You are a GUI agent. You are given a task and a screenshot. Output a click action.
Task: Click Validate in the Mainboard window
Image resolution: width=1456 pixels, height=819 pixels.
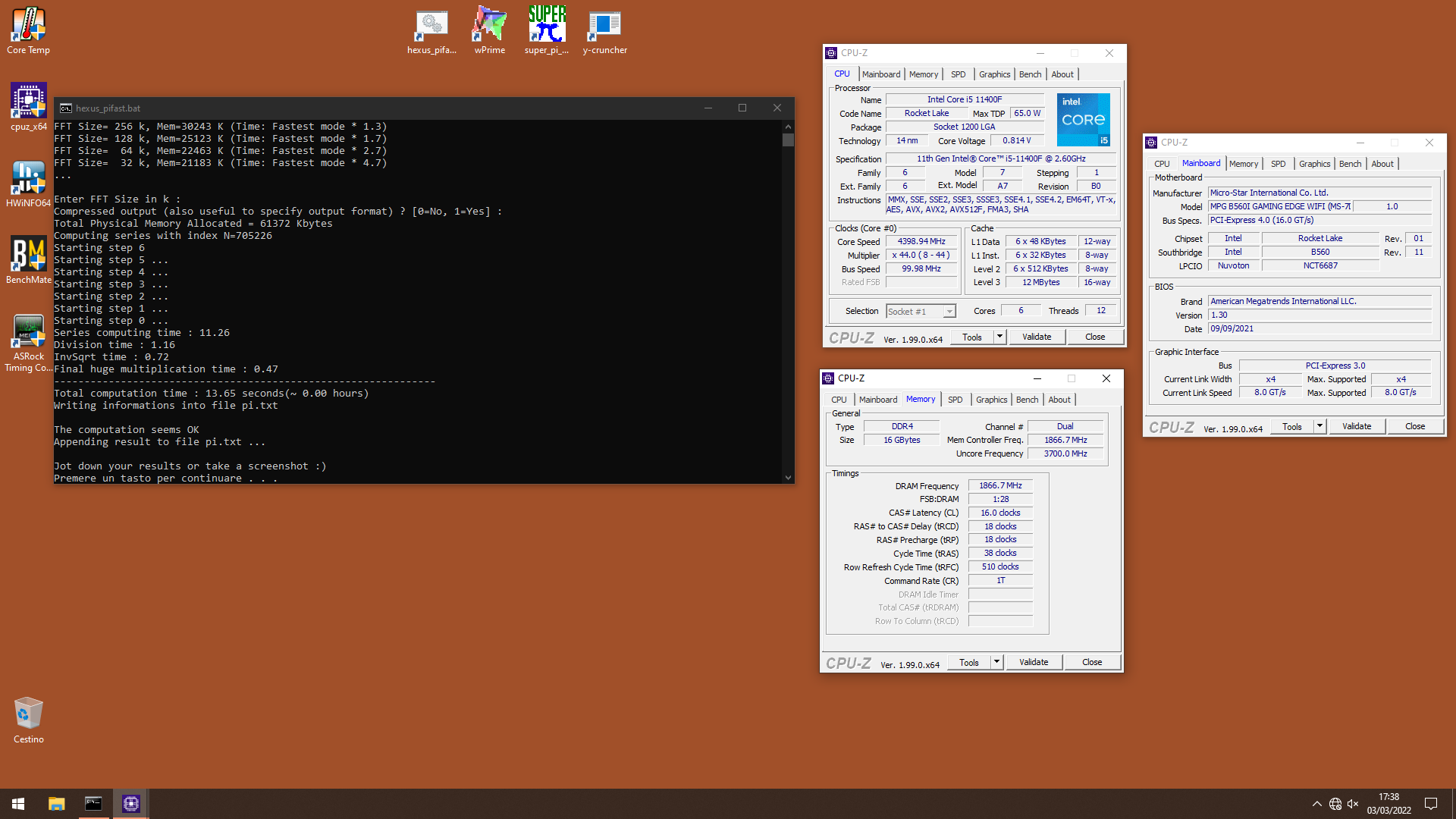tap(1357, 426)
